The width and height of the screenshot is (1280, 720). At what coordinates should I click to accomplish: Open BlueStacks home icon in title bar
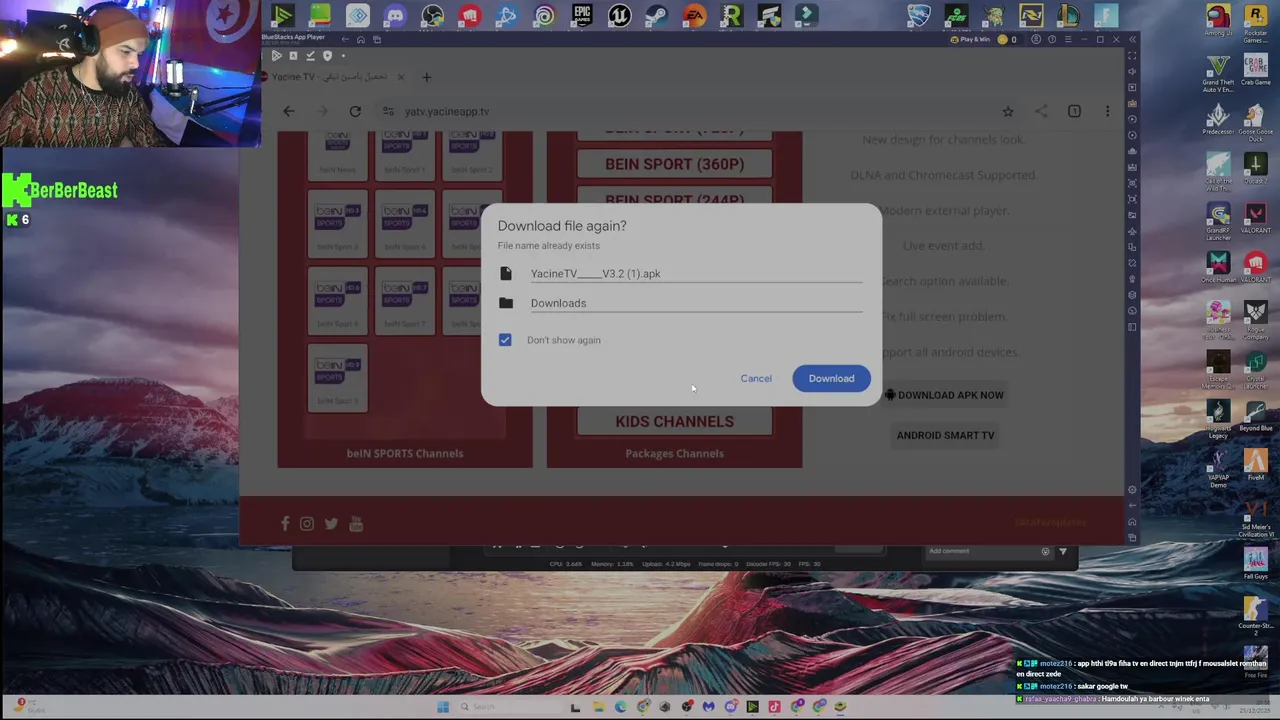[361, 39]
